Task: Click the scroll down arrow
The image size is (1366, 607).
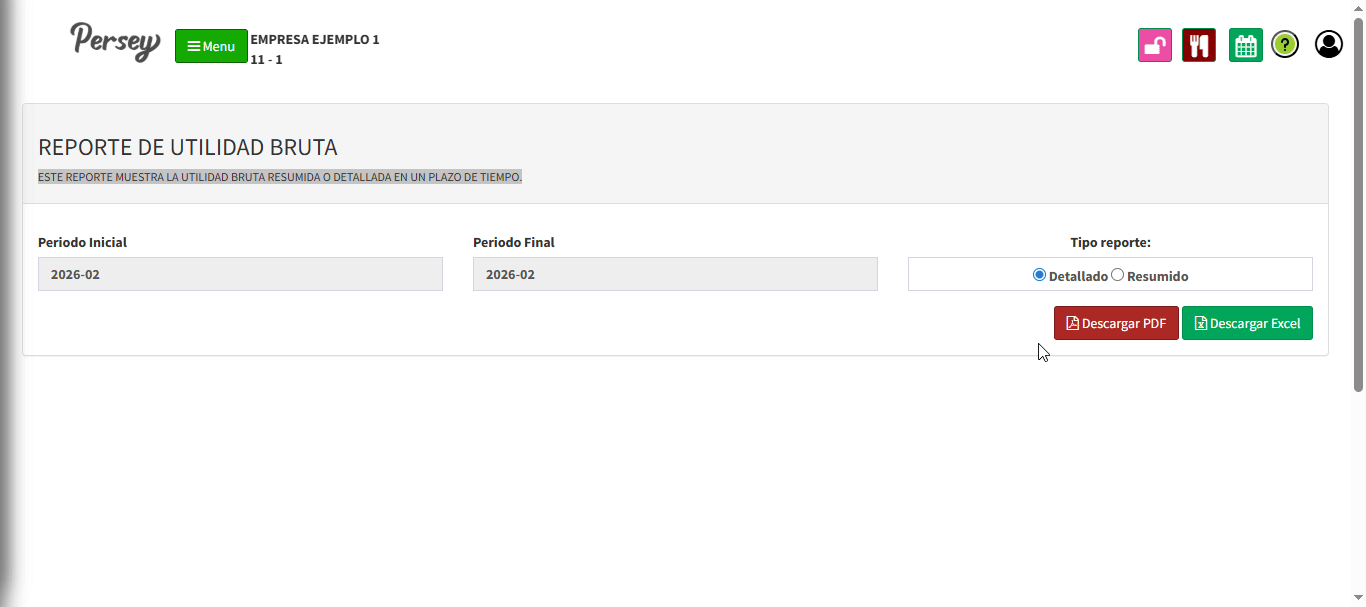Action: pos(1358,598)
